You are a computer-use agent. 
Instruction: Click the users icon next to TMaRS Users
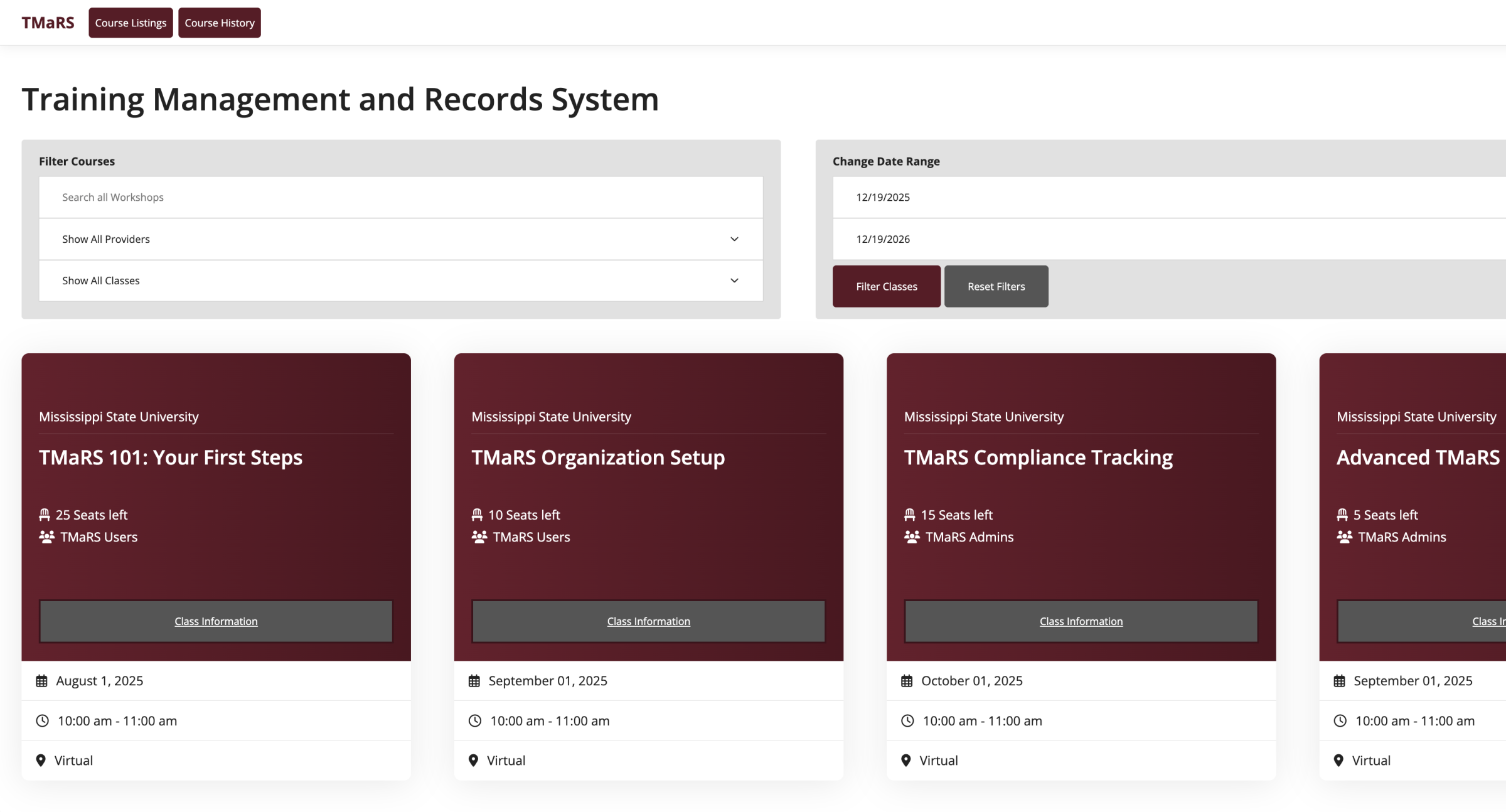click(x=46, y=537)
